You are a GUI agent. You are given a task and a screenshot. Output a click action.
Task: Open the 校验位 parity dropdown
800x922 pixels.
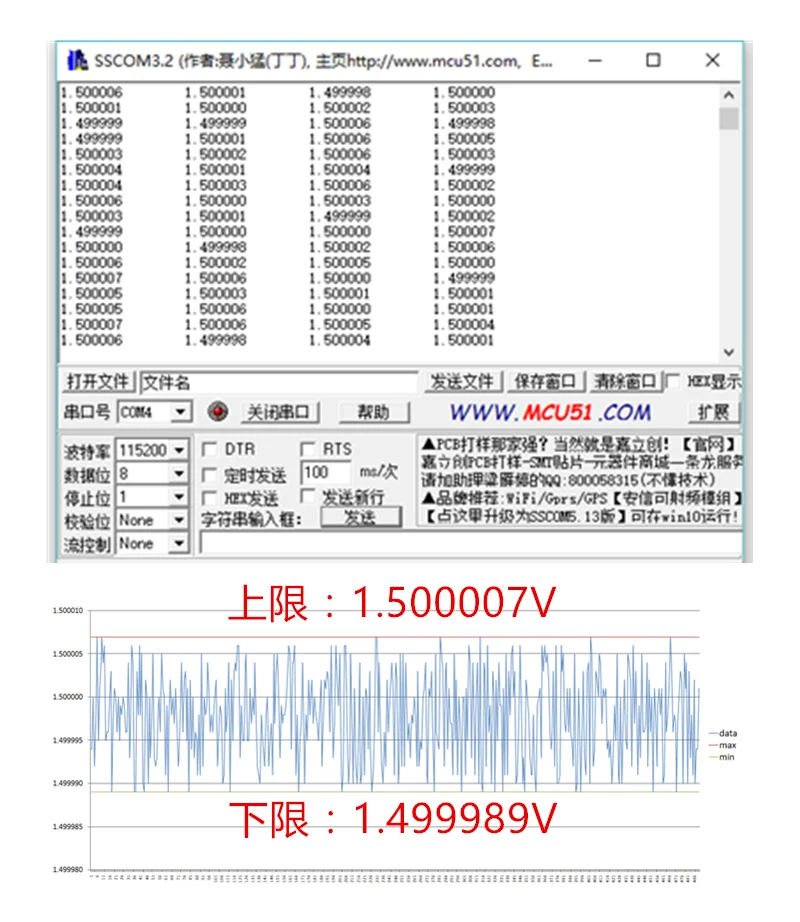coord(179,520)
